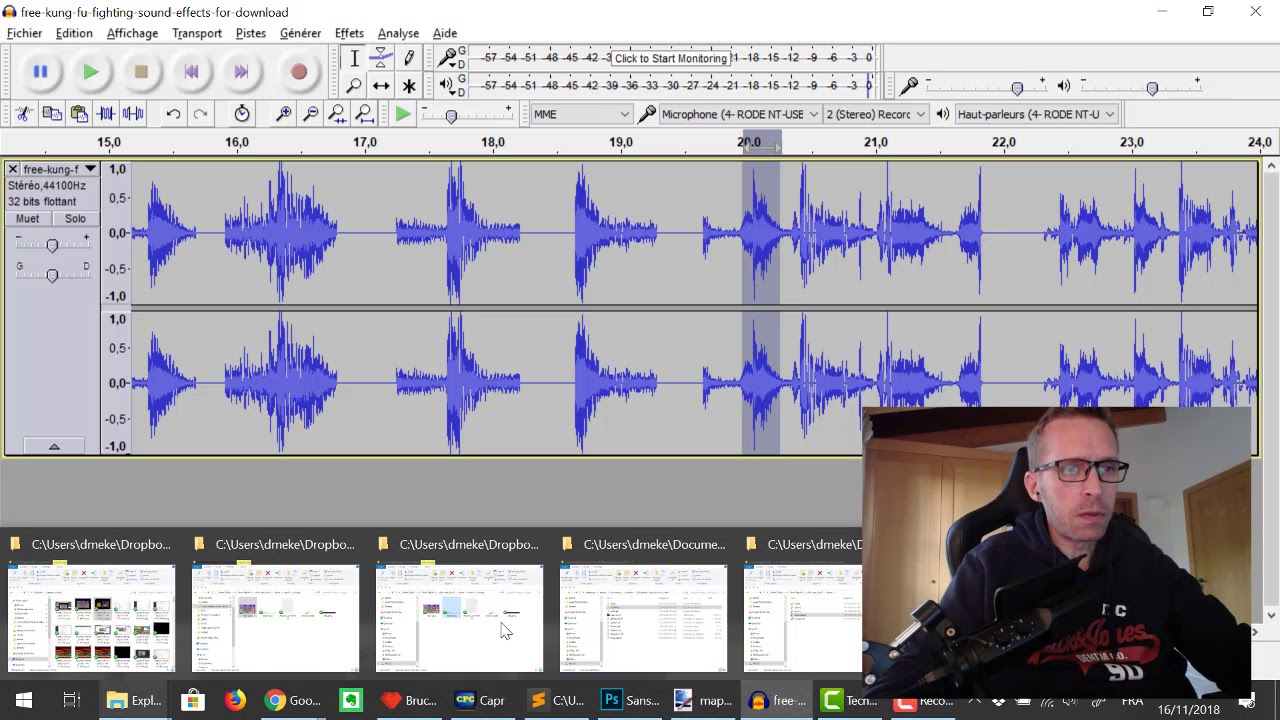This screenshot has height=720, width=1280.
Task: Stop the audio with the Stop button
Action: 141,72
